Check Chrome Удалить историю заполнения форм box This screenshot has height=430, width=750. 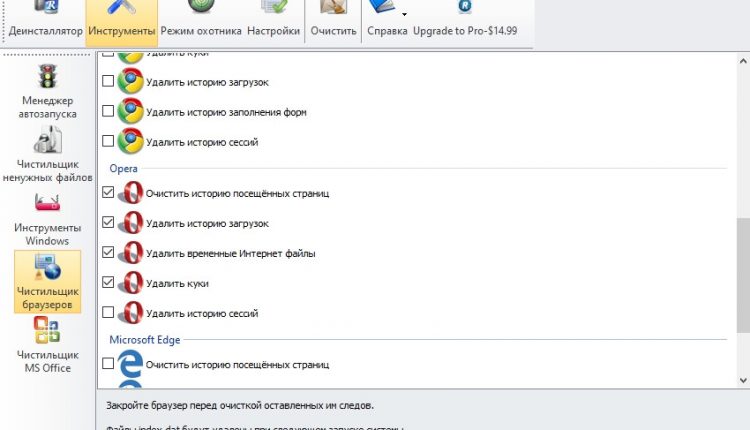108,111
